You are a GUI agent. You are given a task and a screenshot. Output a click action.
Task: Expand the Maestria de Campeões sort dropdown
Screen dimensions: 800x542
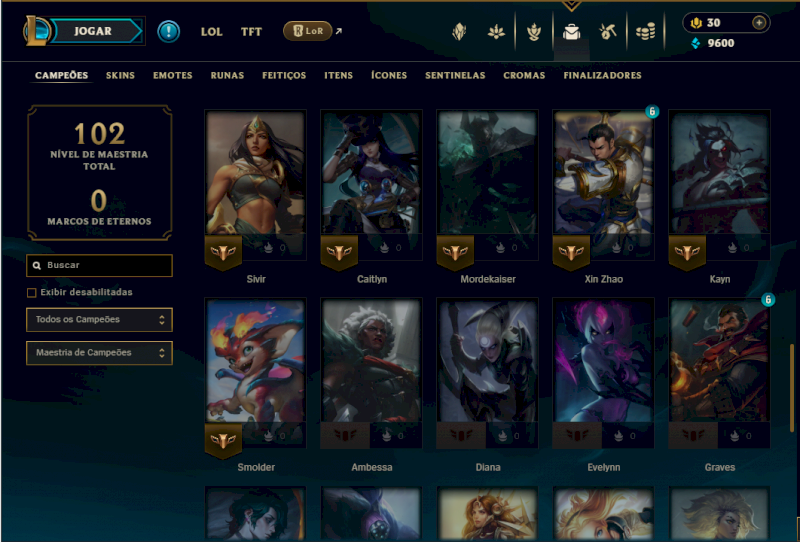[x=99, y=353]
